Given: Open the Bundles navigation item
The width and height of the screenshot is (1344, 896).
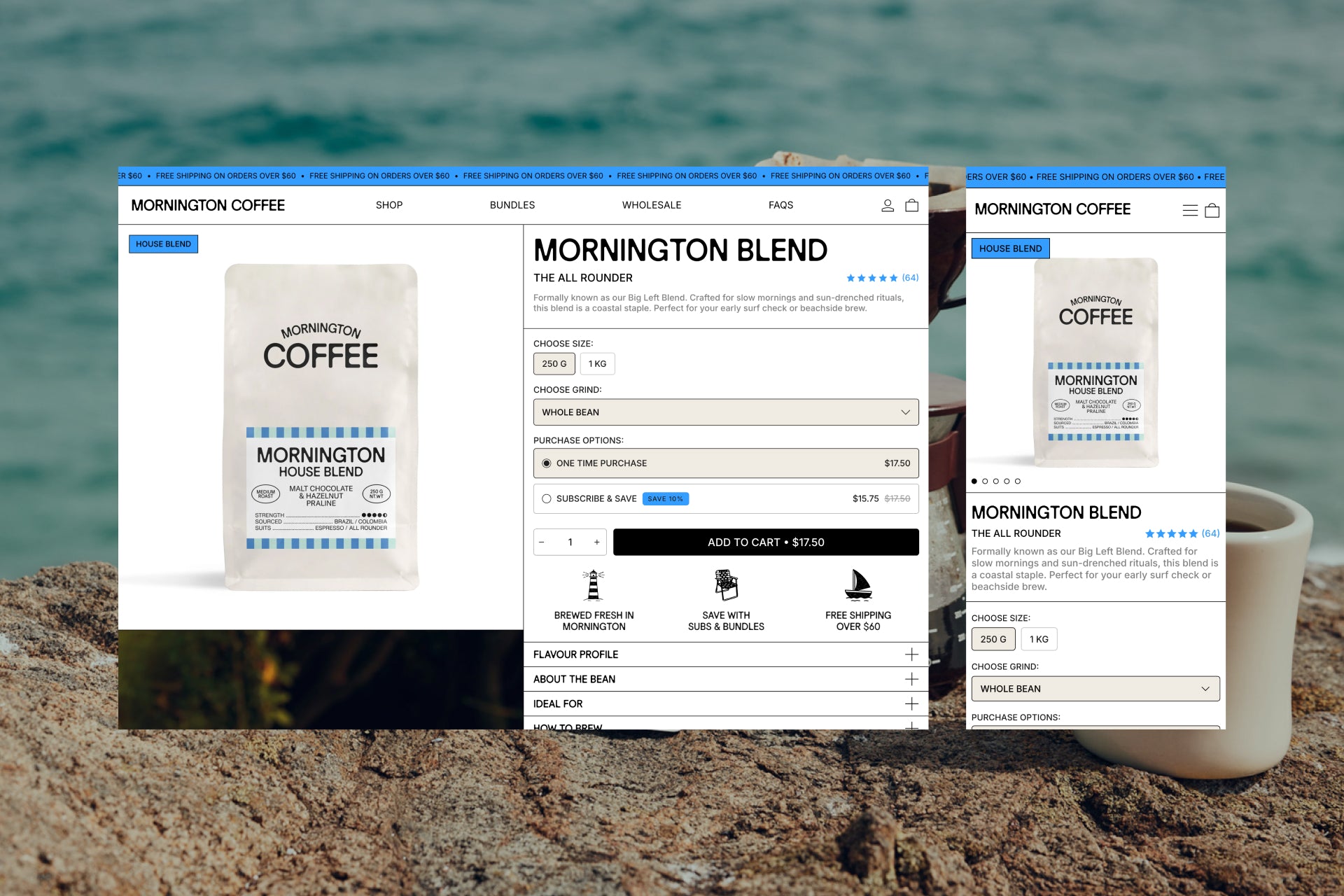Looking at the screenshot, I should coord(512,205).
